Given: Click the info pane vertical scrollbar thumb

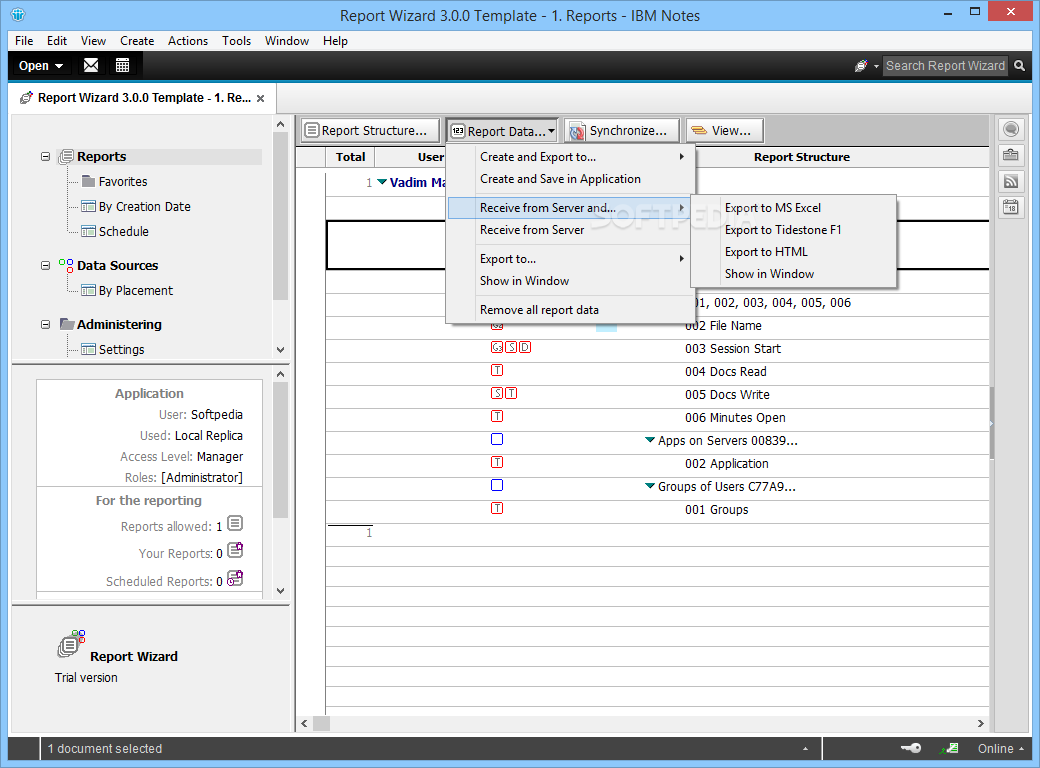Looking at the screenshot, I should tap(280, 450).
